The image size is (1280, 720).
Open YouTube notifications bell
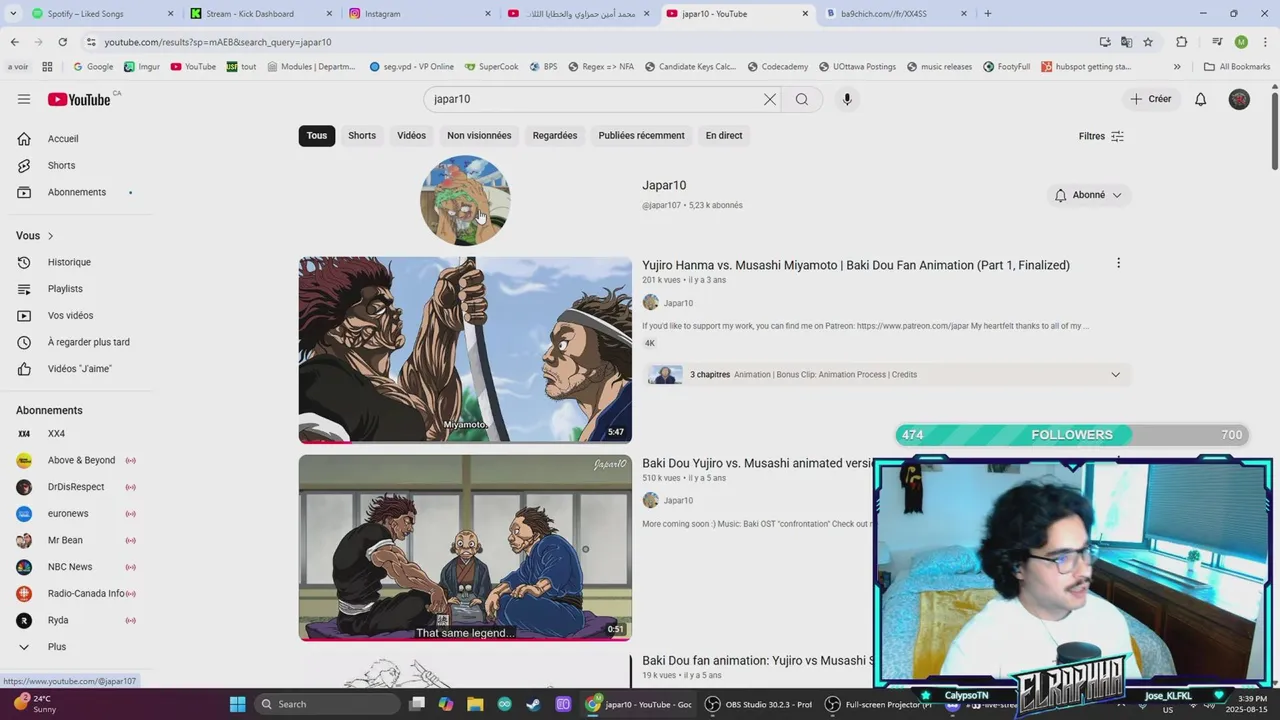[1201, 99]
